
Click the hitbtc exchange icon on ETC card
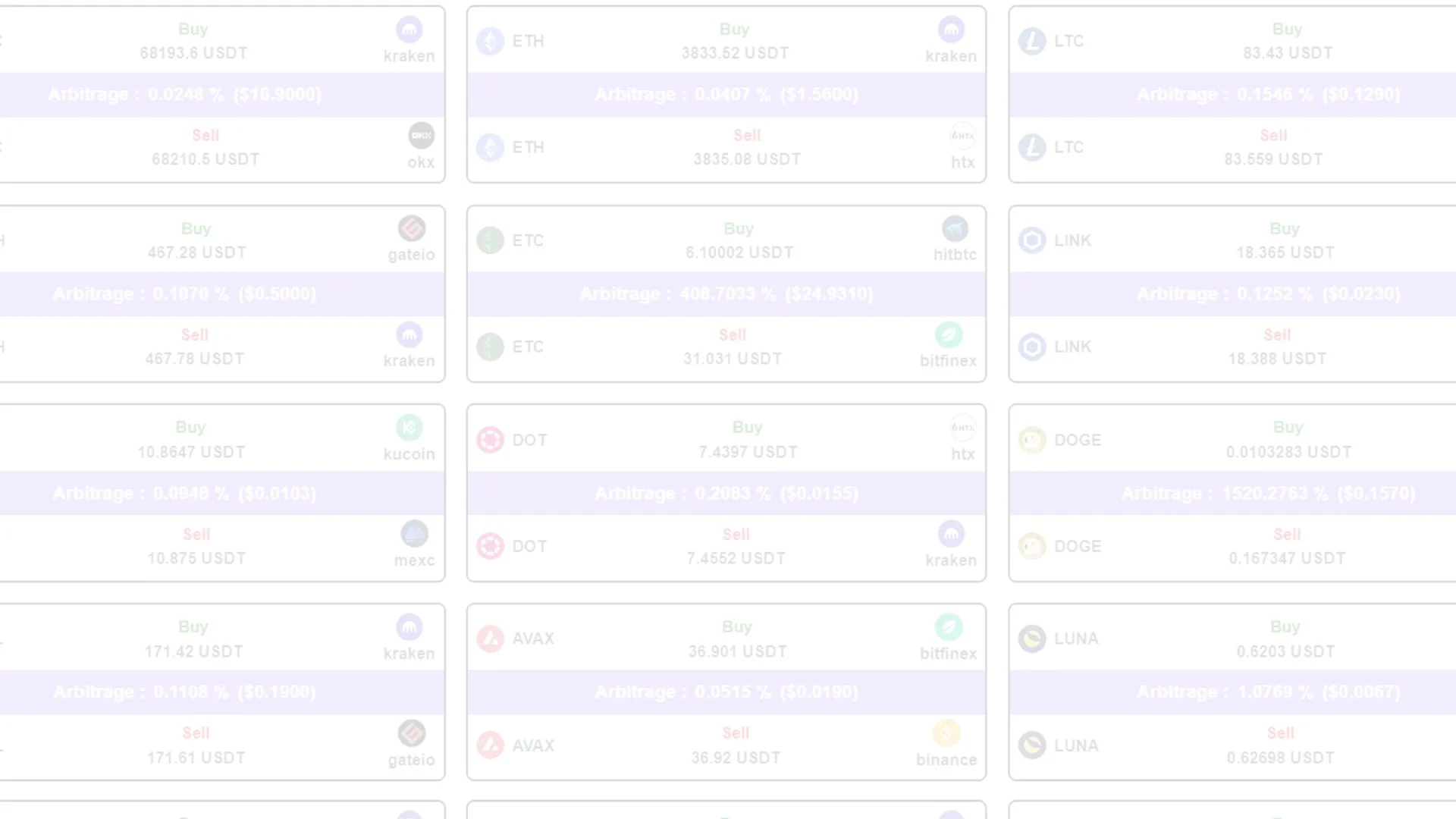tap(955, 229)
